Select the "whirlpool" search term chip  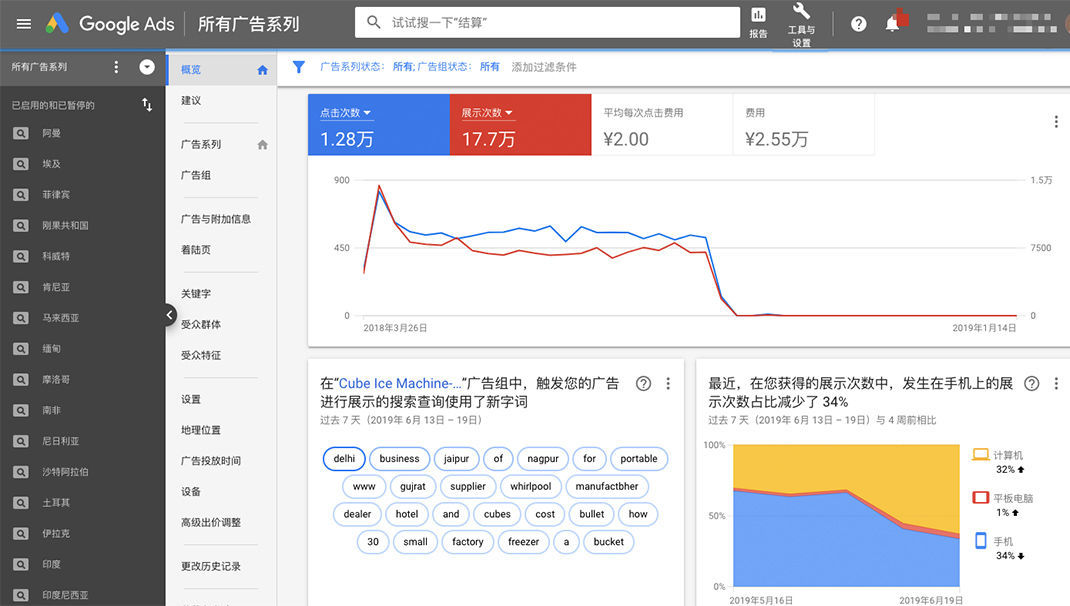click(x=530, y=486)
